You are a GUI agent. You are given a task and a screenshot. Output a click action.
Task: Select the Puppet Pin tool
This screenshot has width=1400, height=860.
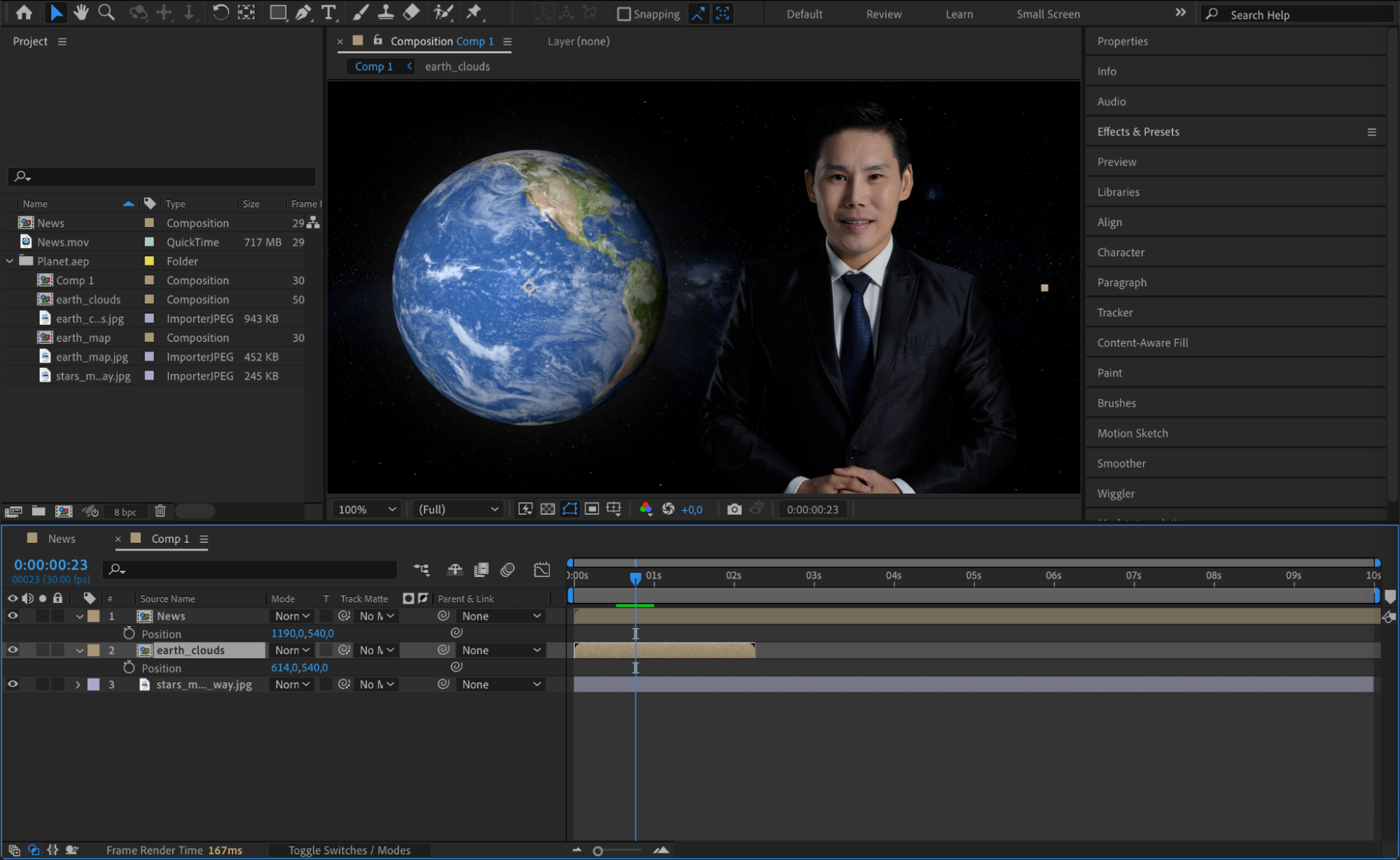point(474,12)
